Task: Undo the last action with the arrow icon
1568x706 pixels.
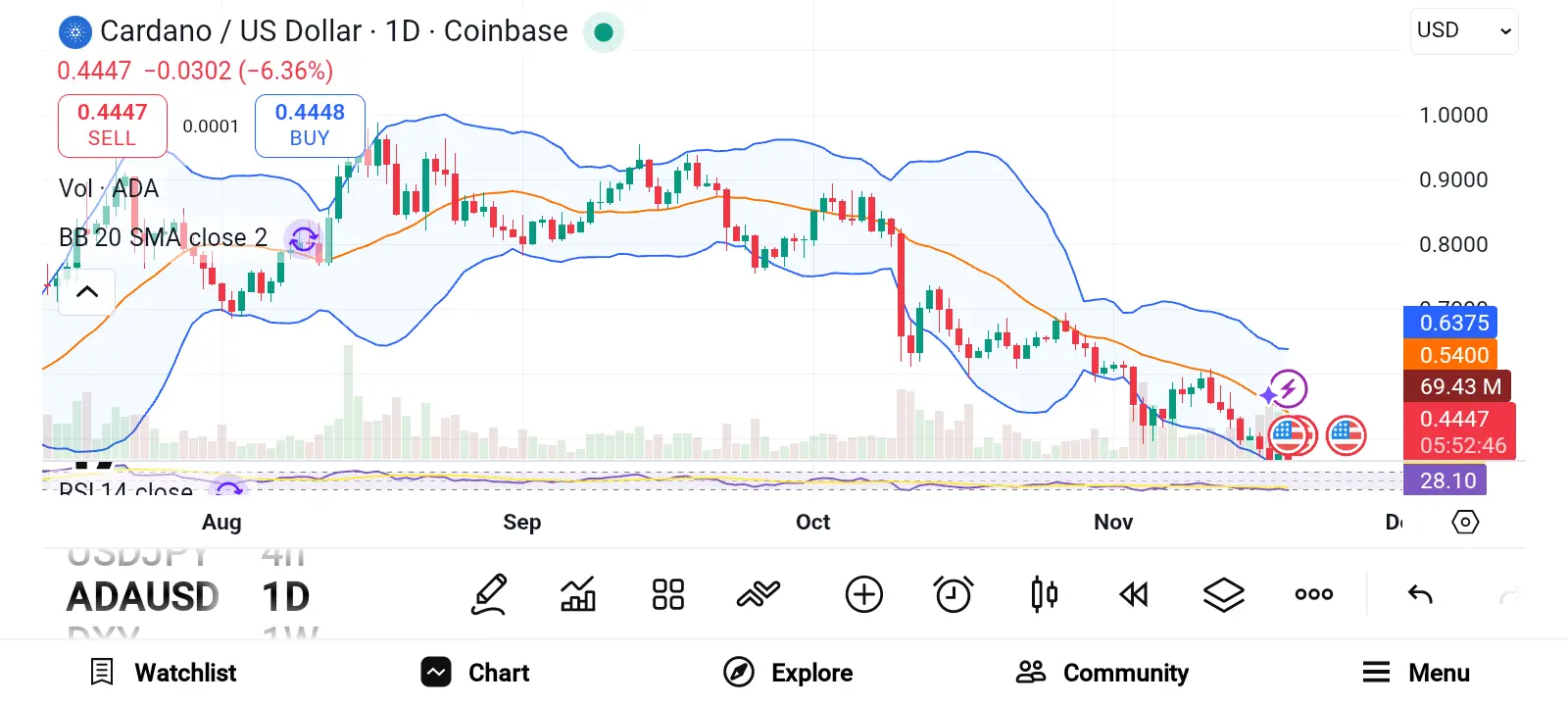Action: pos(1420,594)
